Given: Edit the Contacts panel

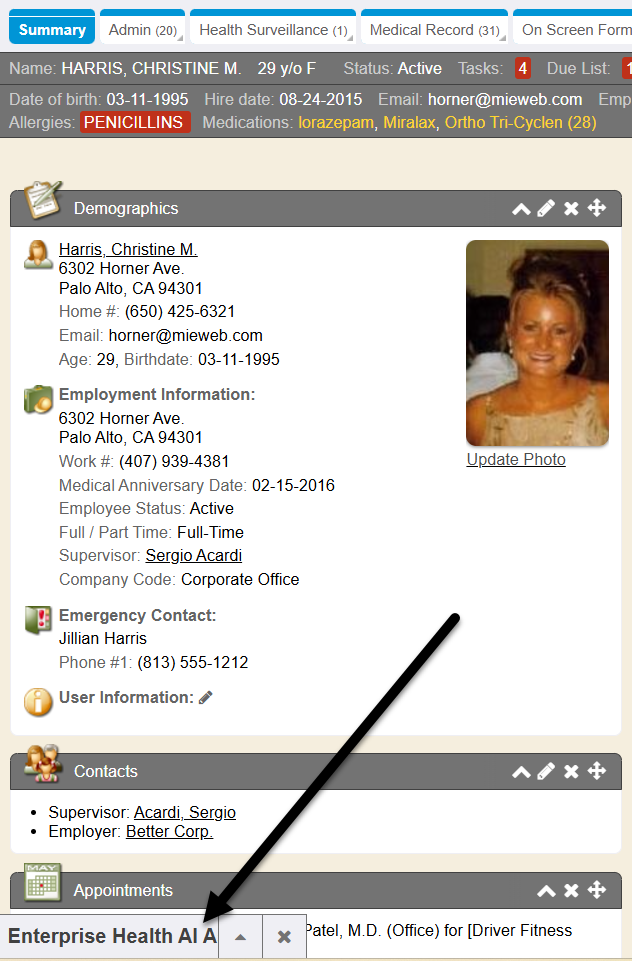Looking at the screenshot, I should tap(546, 771).
